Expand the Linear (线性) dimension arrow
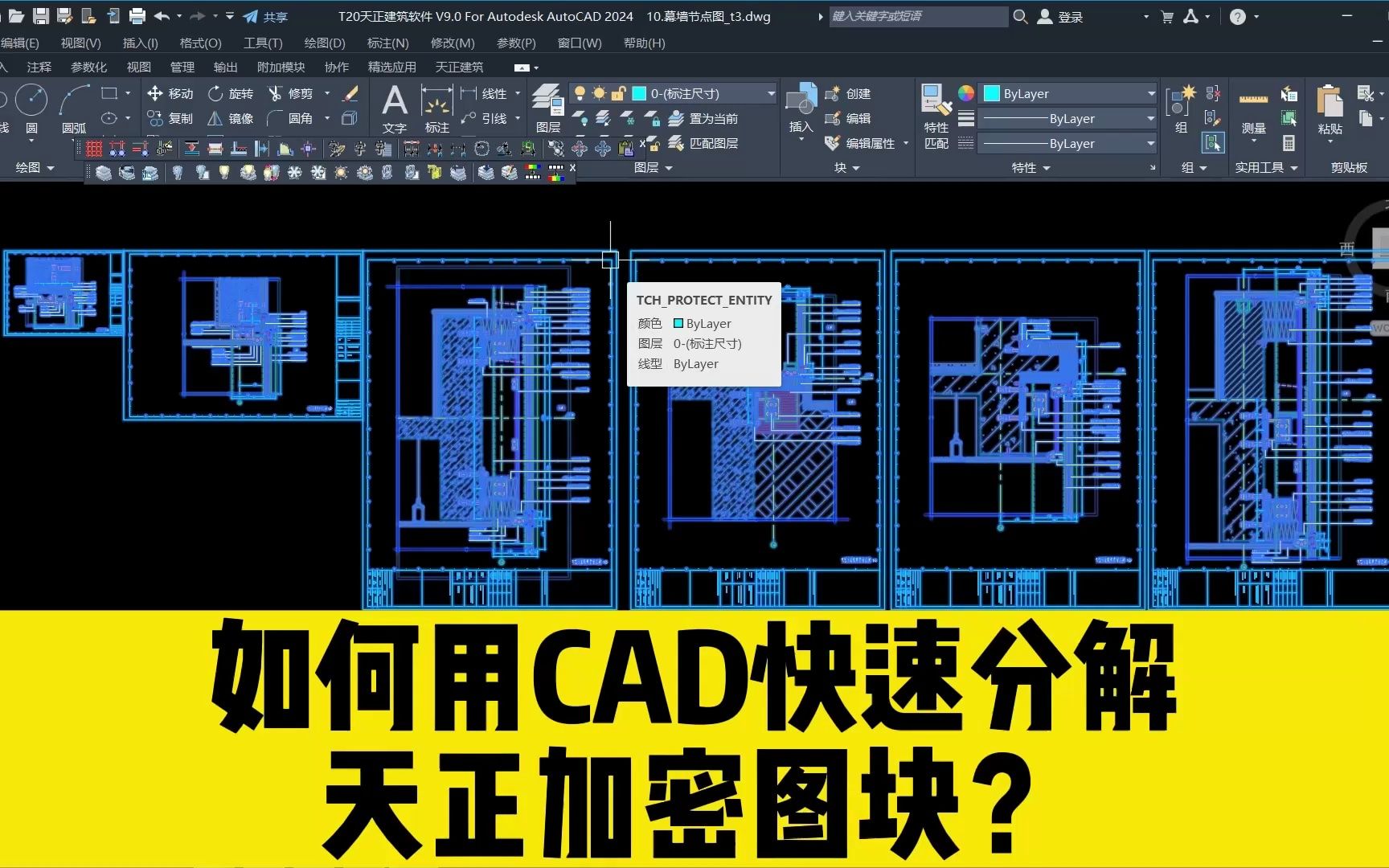This screenshot has width=1389, height=868. [x=517, y=93]
